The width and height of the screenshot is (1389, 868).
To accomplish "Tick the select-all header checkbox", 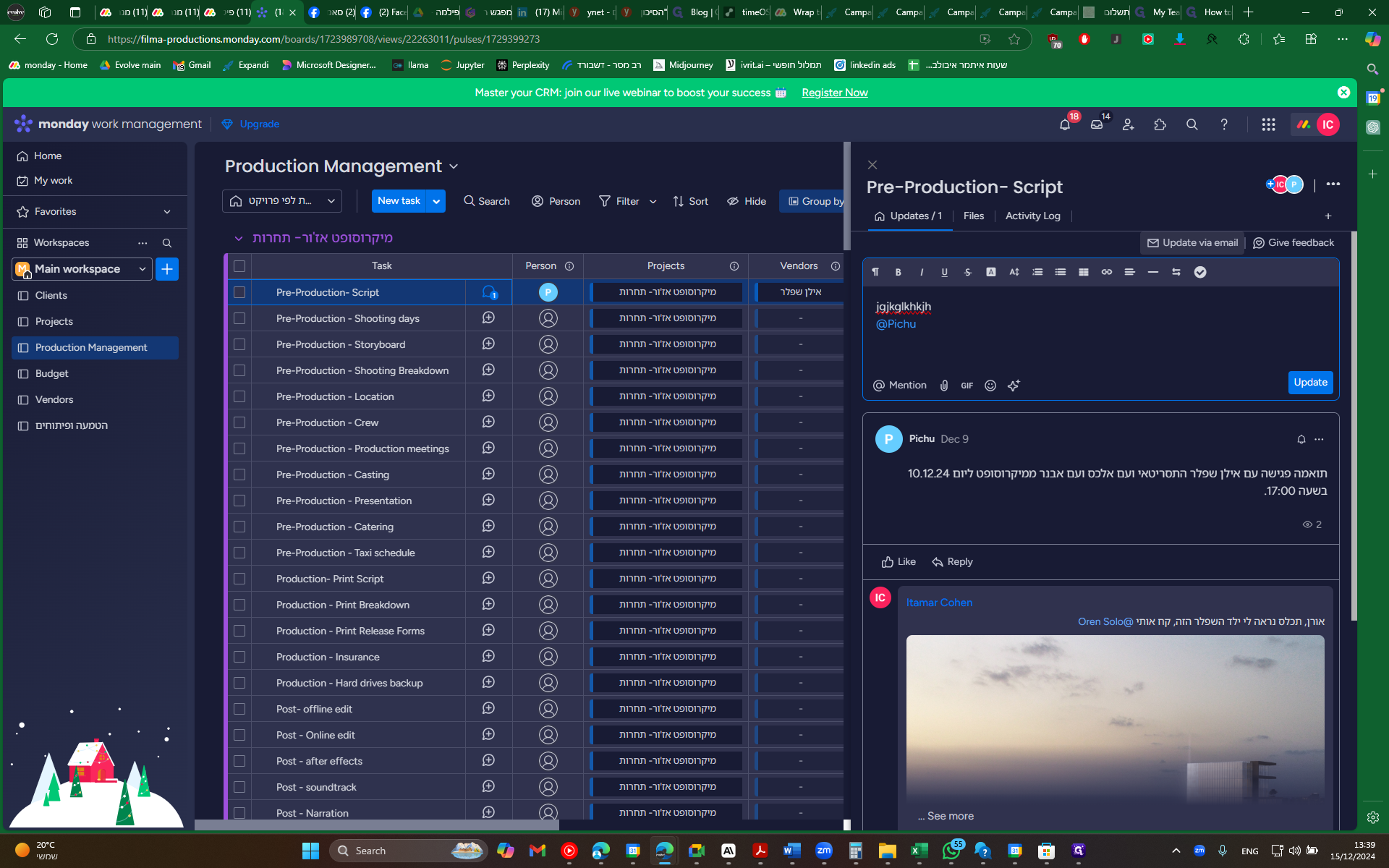I will (239, 266).
